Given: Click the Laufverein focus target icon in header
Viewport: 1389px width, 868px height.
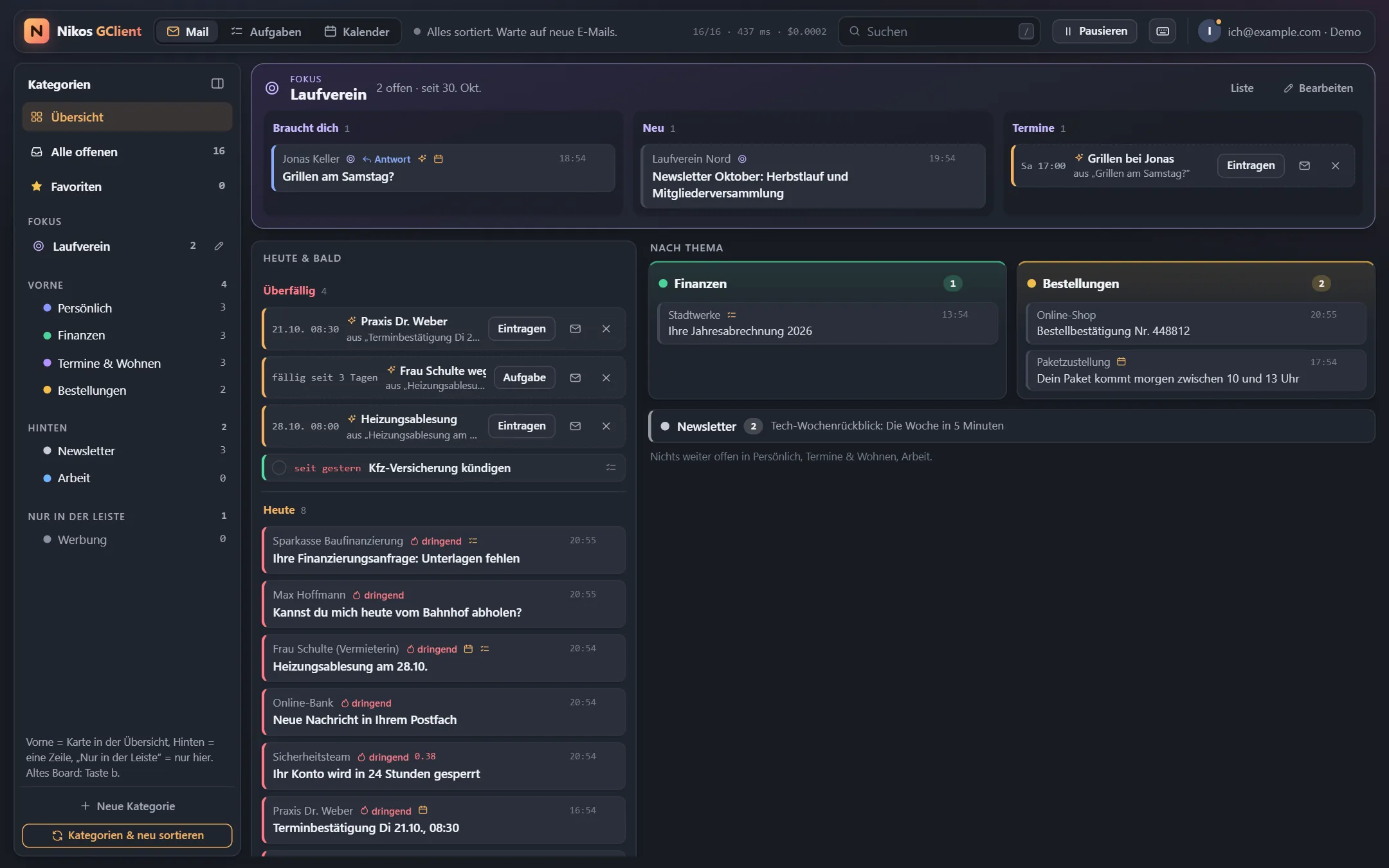Looking at the screenshot, I should click(x=272, y=88).
